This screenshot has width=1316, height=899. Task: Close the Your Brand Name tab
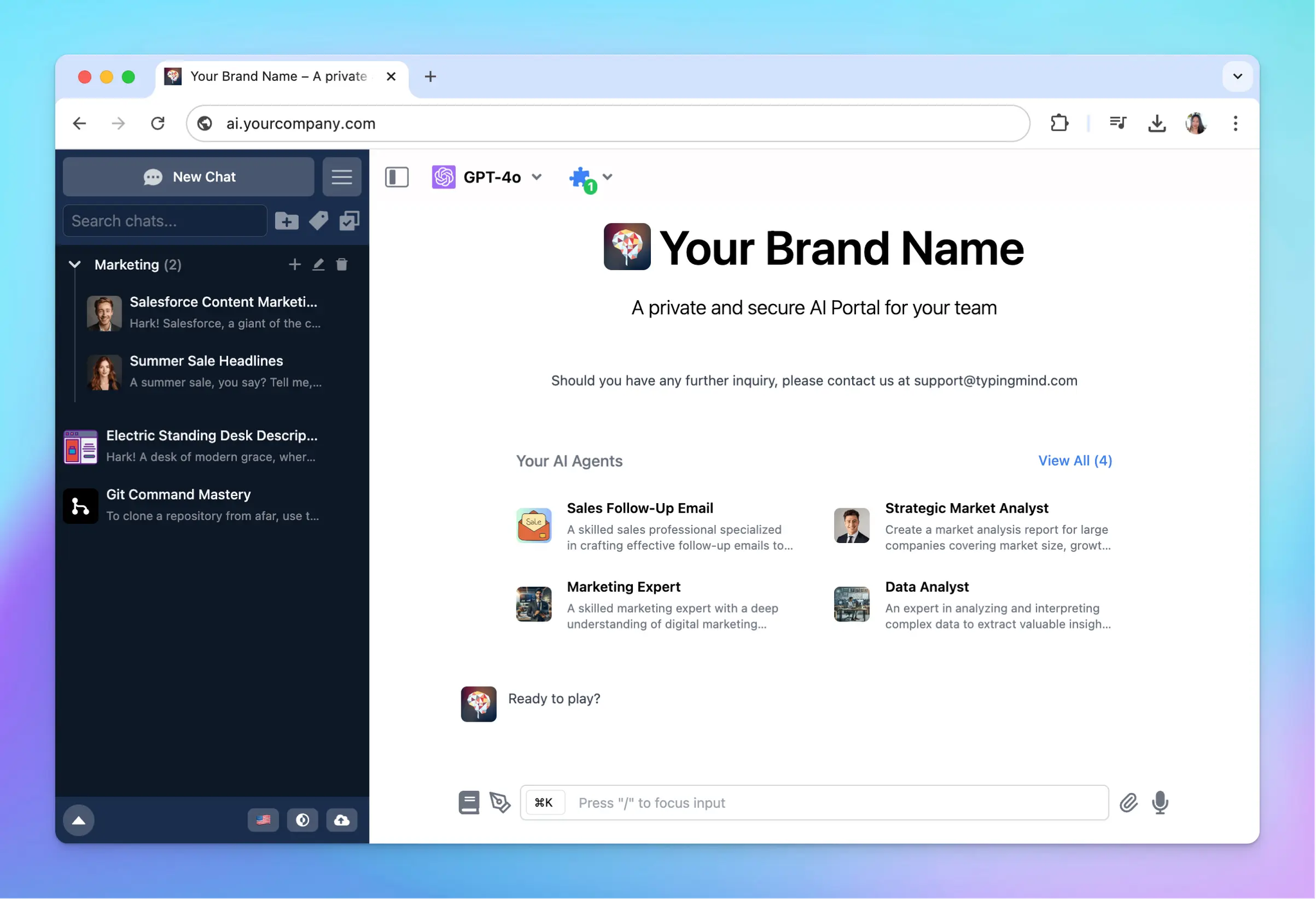click(391, 76)
